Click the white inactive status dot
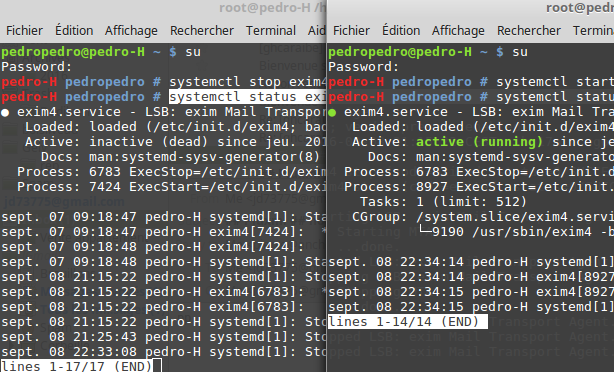 point(5,113)
